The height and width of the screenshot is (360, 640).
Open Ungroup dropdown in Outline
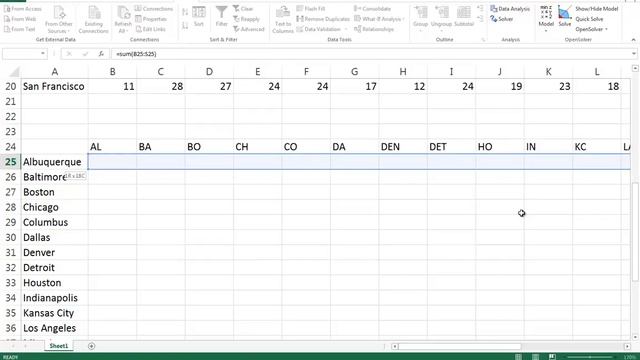441,19
